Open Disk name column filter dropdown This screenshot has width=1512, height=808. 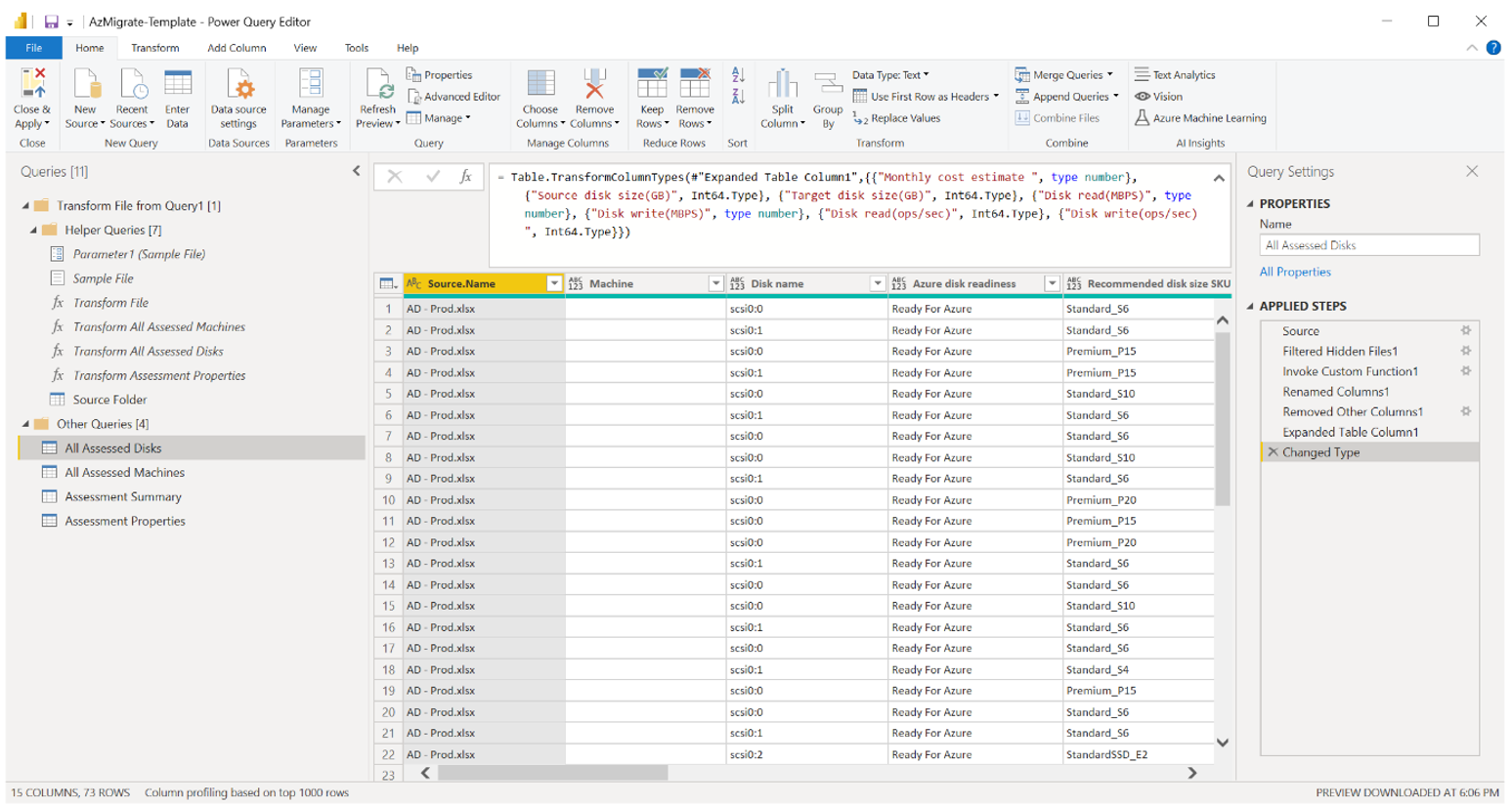point(877,283)
